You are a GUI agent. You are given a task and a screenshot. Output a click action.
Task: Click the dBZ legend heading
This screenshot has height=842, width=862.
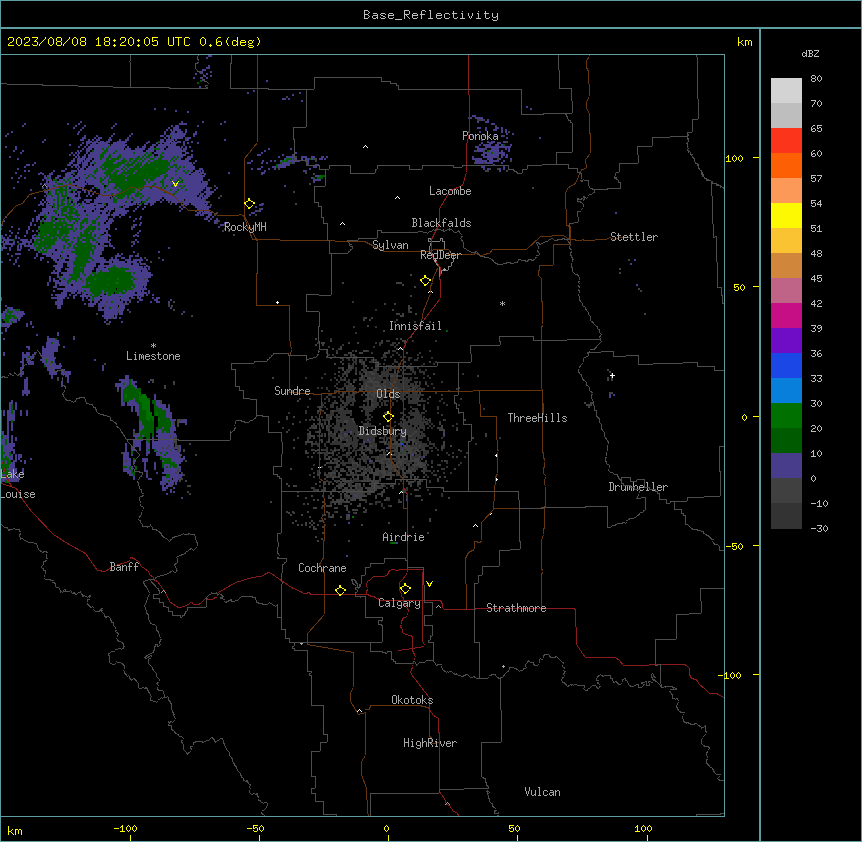810,54
